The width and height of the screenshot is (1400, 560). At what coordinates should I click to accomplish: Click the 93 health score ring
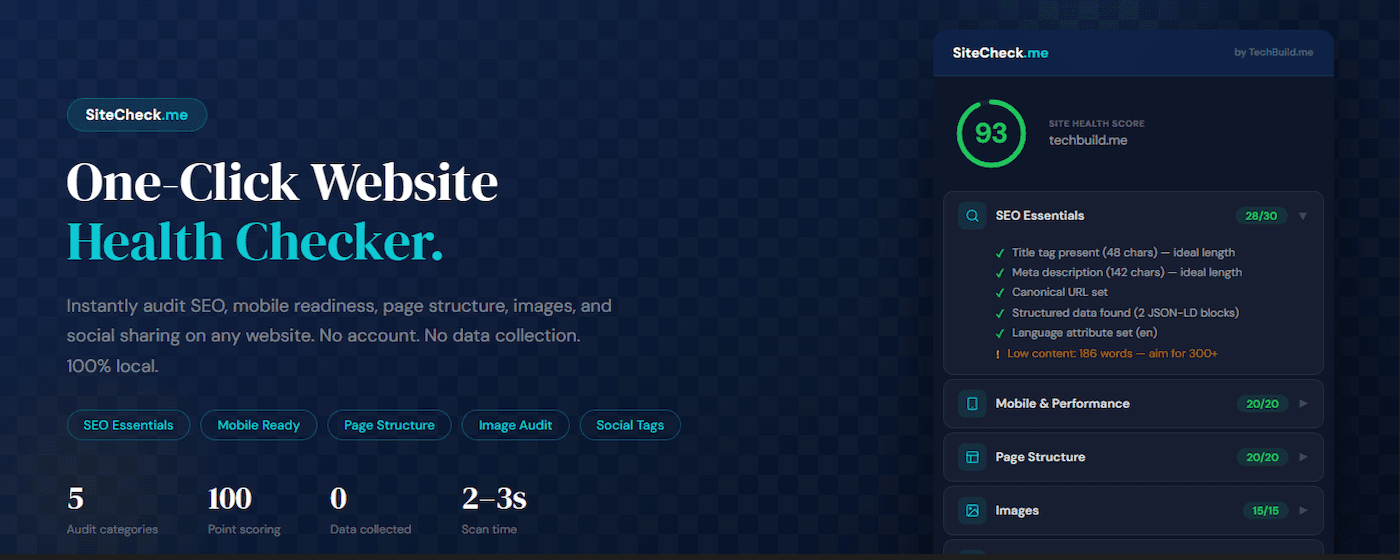pyautogui.click(x=991, y=133)
